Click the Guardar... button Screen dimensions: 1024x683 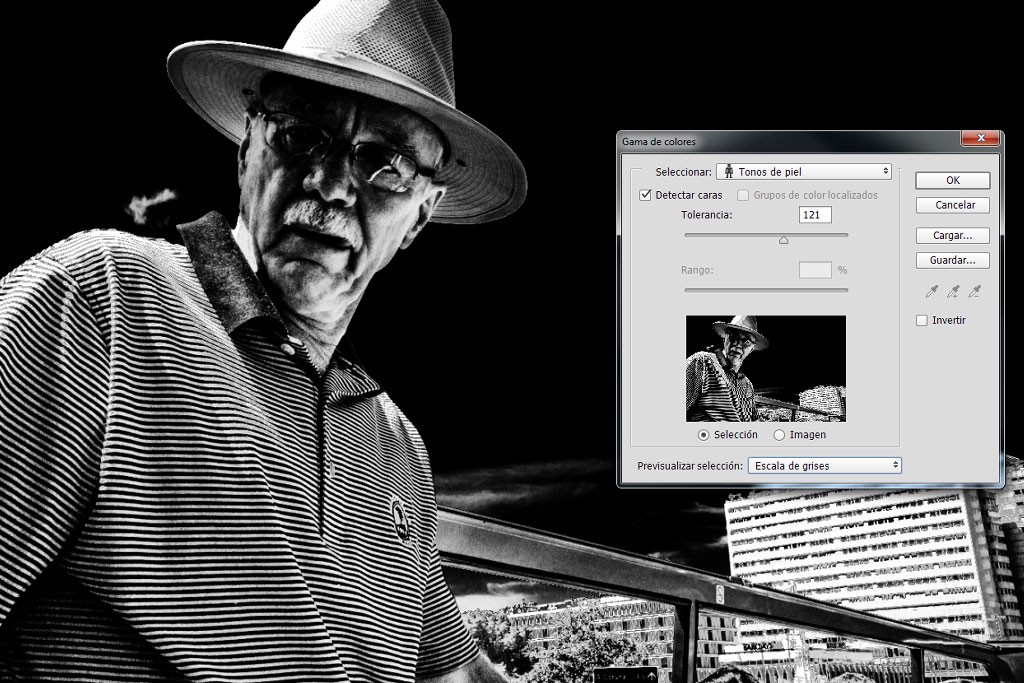[x=952, y=260]
